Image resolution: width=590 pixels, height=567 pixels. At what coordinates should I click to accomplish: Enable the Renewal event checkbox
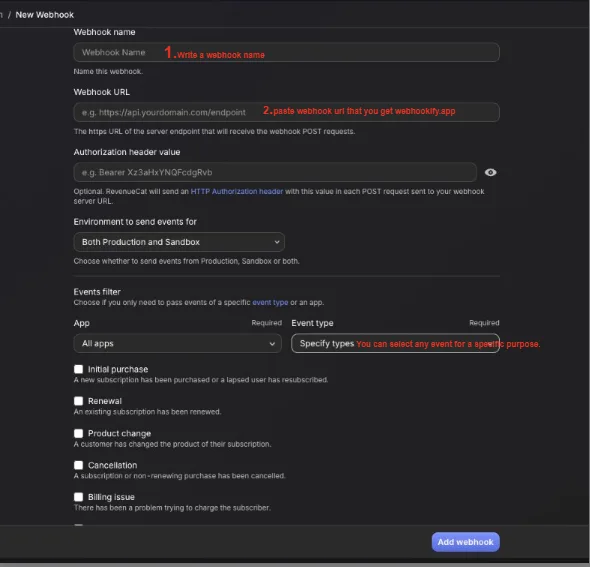point(78,401)
